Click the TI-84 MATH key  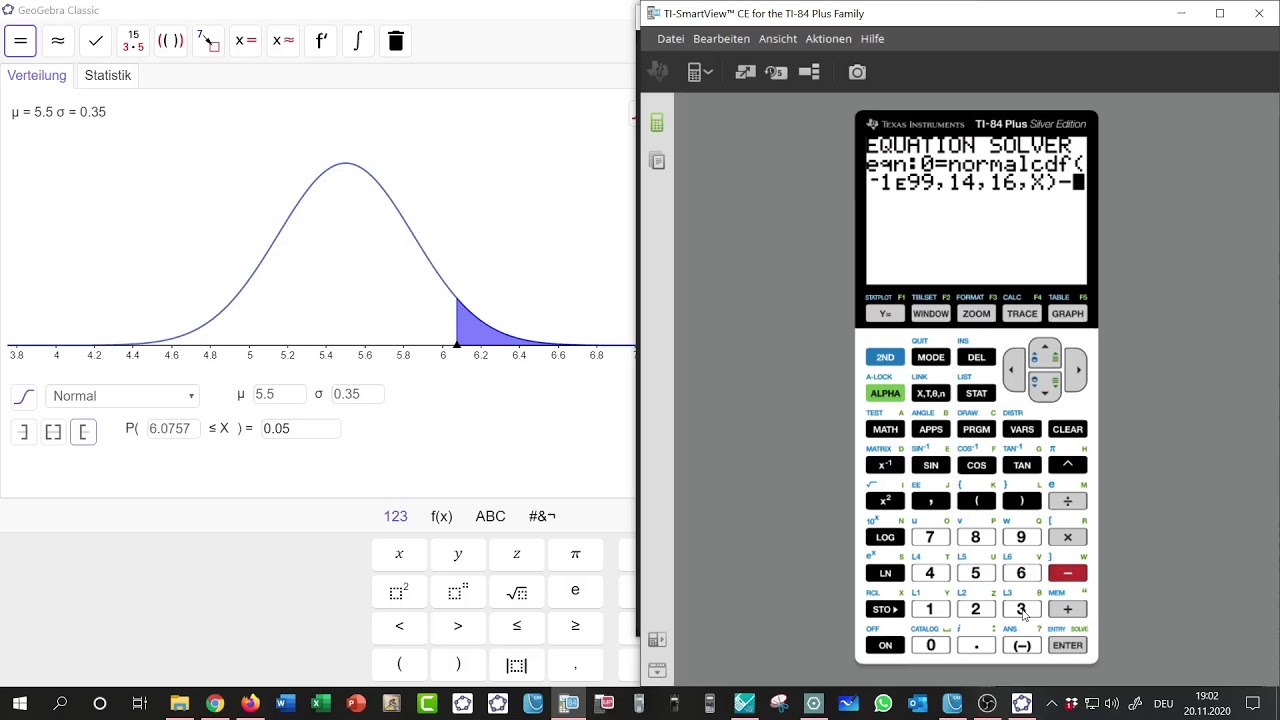[885, 429]
